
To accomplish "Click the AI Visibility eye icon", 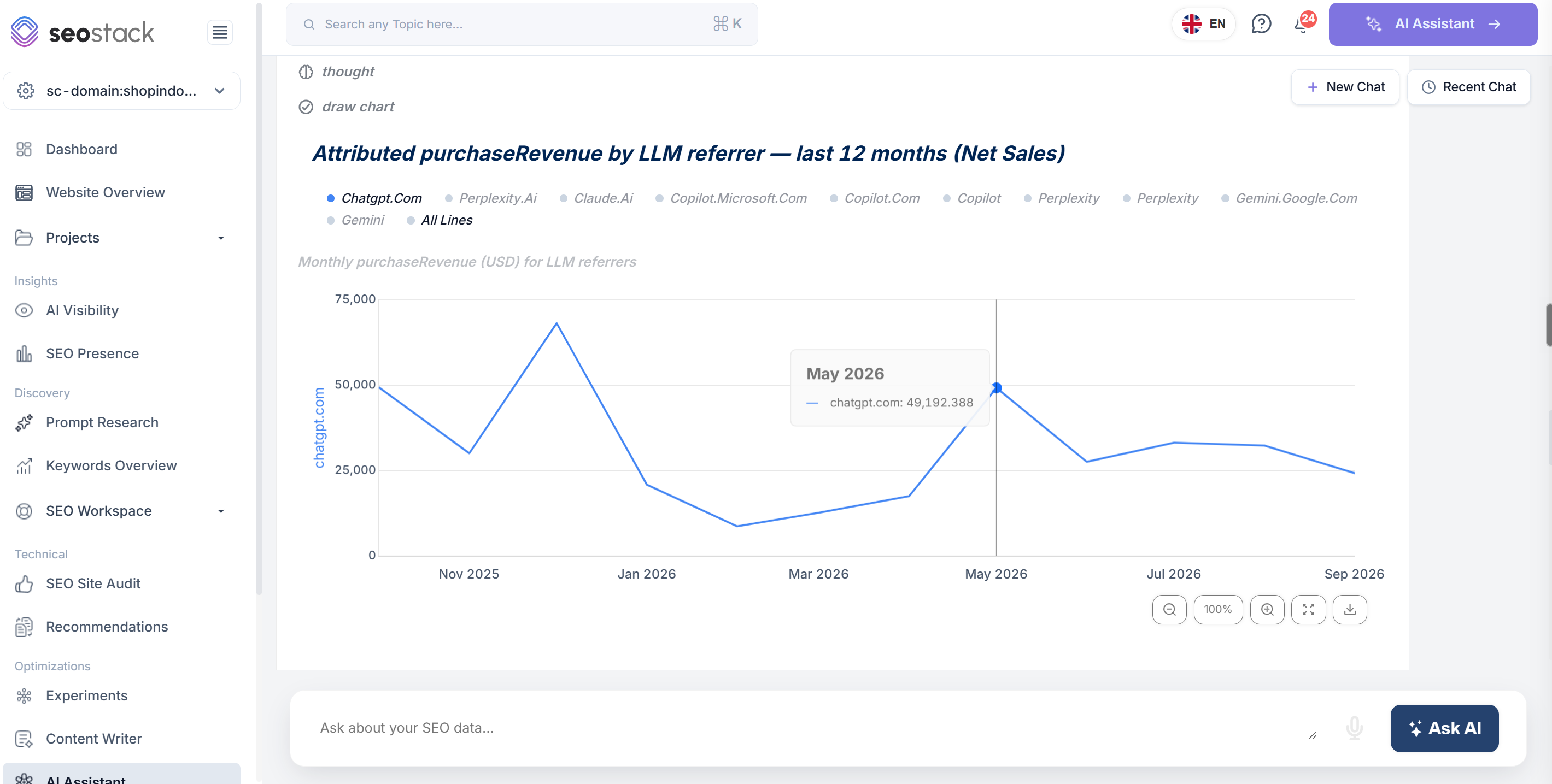I will pyautogui.click(x=24, y=311).
